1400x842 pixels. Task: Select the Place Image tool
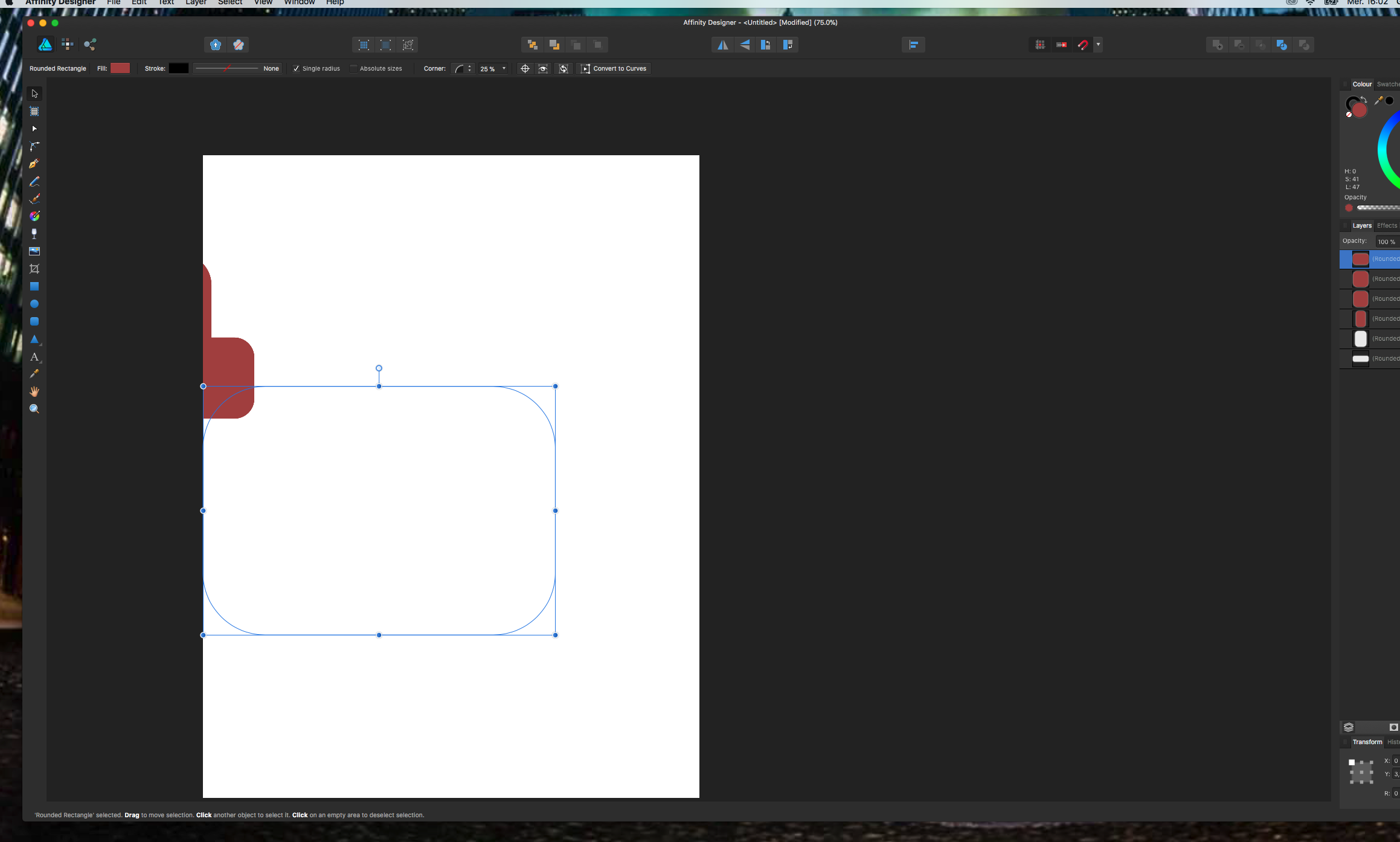[34, 251]
